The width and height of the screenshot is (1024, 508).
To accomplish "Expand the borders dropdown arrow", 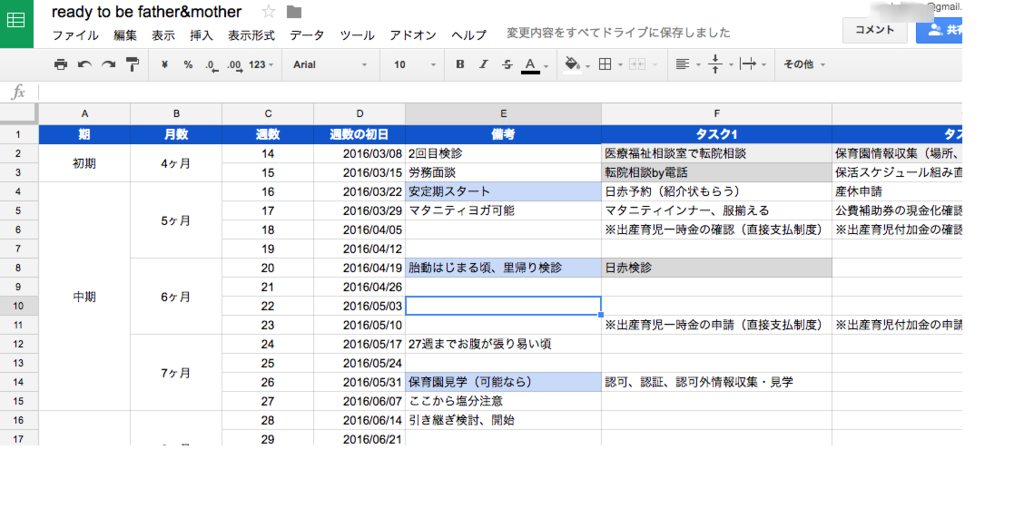I will click(620, 65).
